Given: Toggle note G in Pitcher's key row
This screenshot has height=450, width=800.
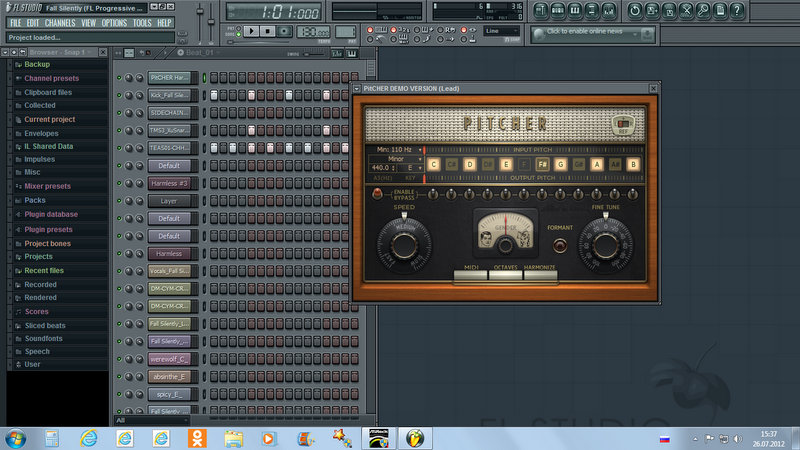Looking at the screenshot, I should 560,164.
